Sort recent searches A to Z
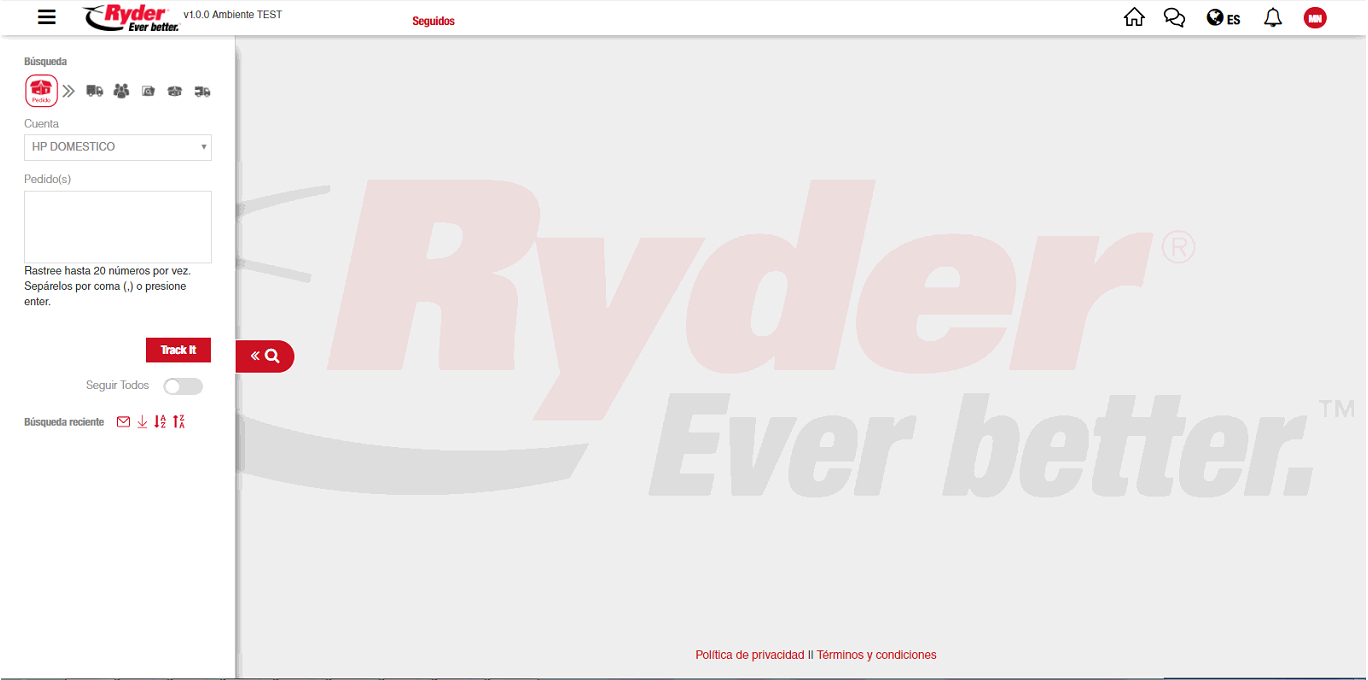This screenshot has height=680, width=1368. [x=160, y=422]
